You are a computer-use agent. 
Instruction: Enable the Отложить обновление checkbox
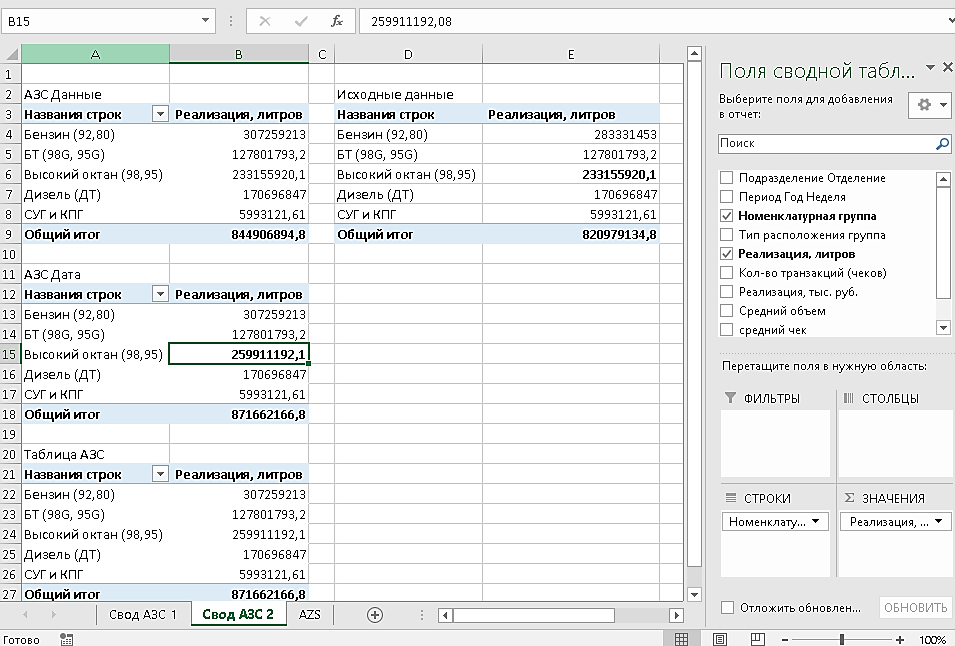[727, 607]
